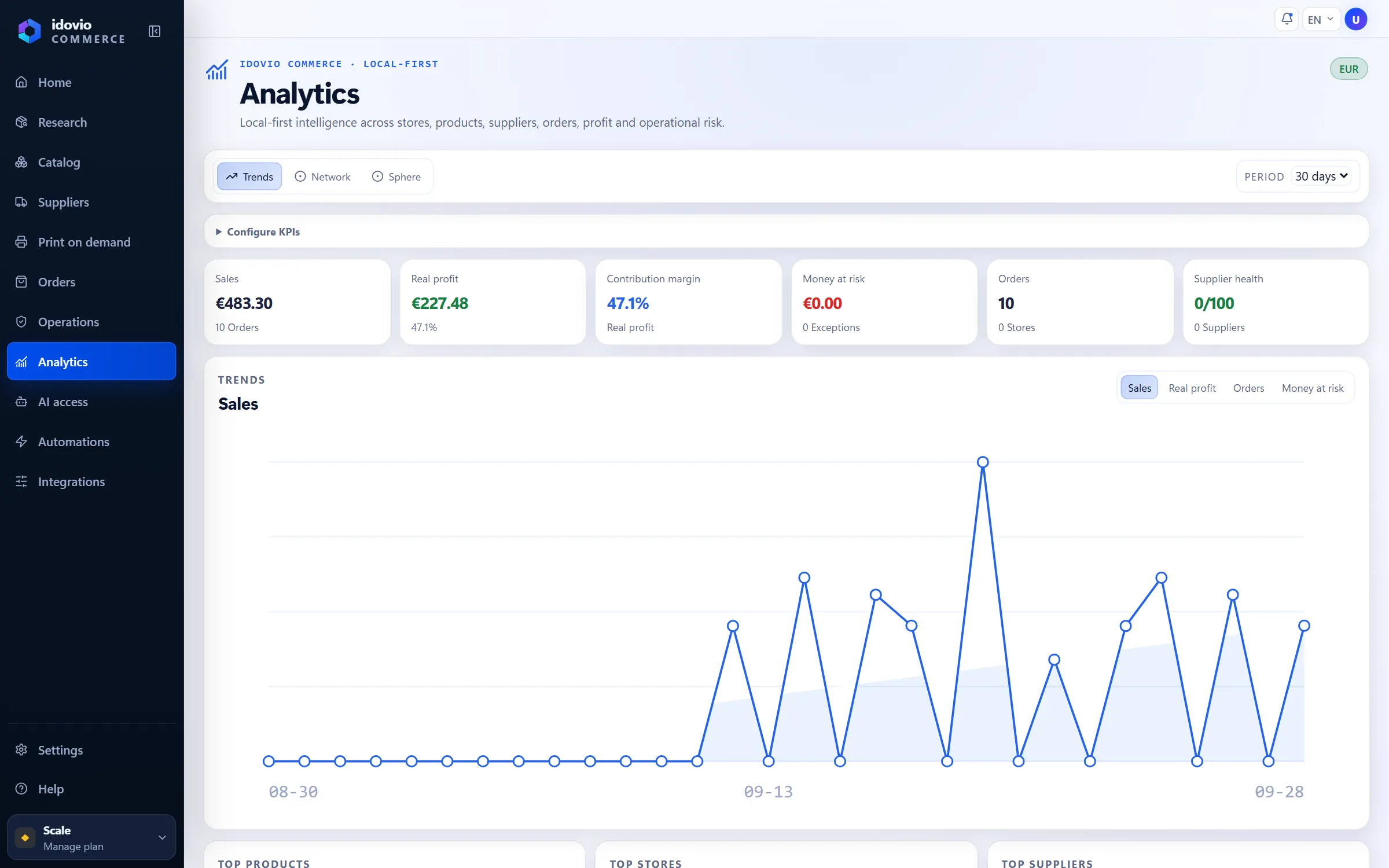Click the peak data point on the Sales chart

[983, 462]
